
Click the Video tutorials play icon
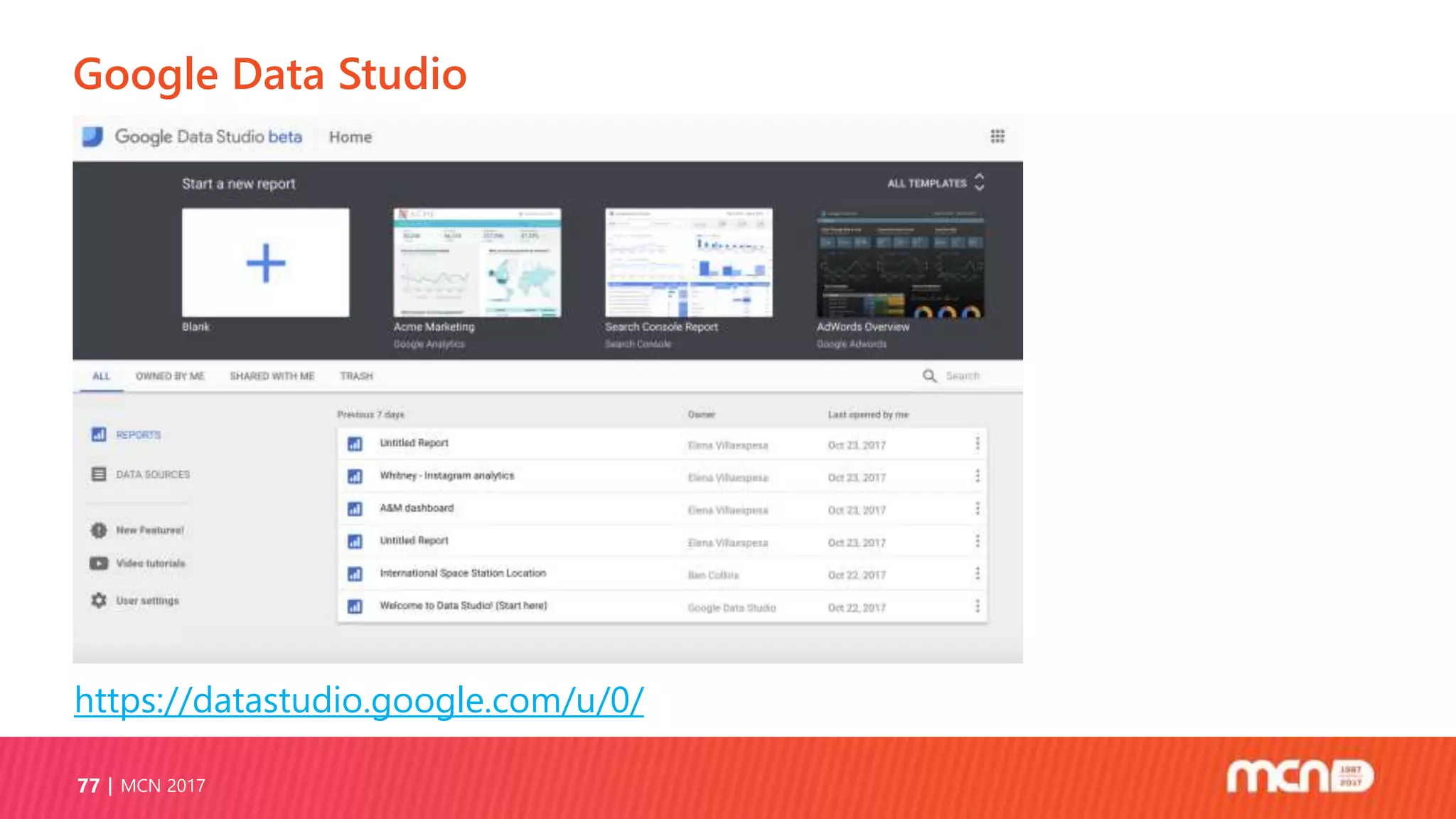point(99,563)
